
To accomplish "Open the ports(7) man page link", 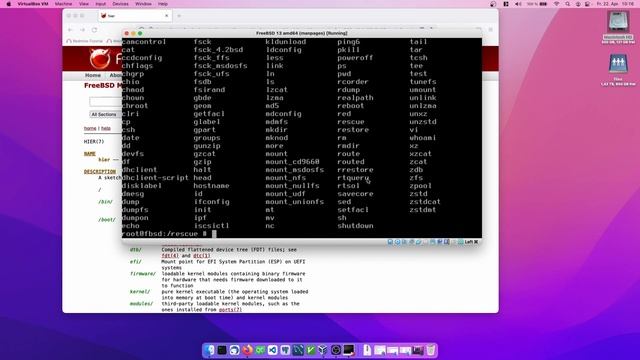I will click(230, 309).
